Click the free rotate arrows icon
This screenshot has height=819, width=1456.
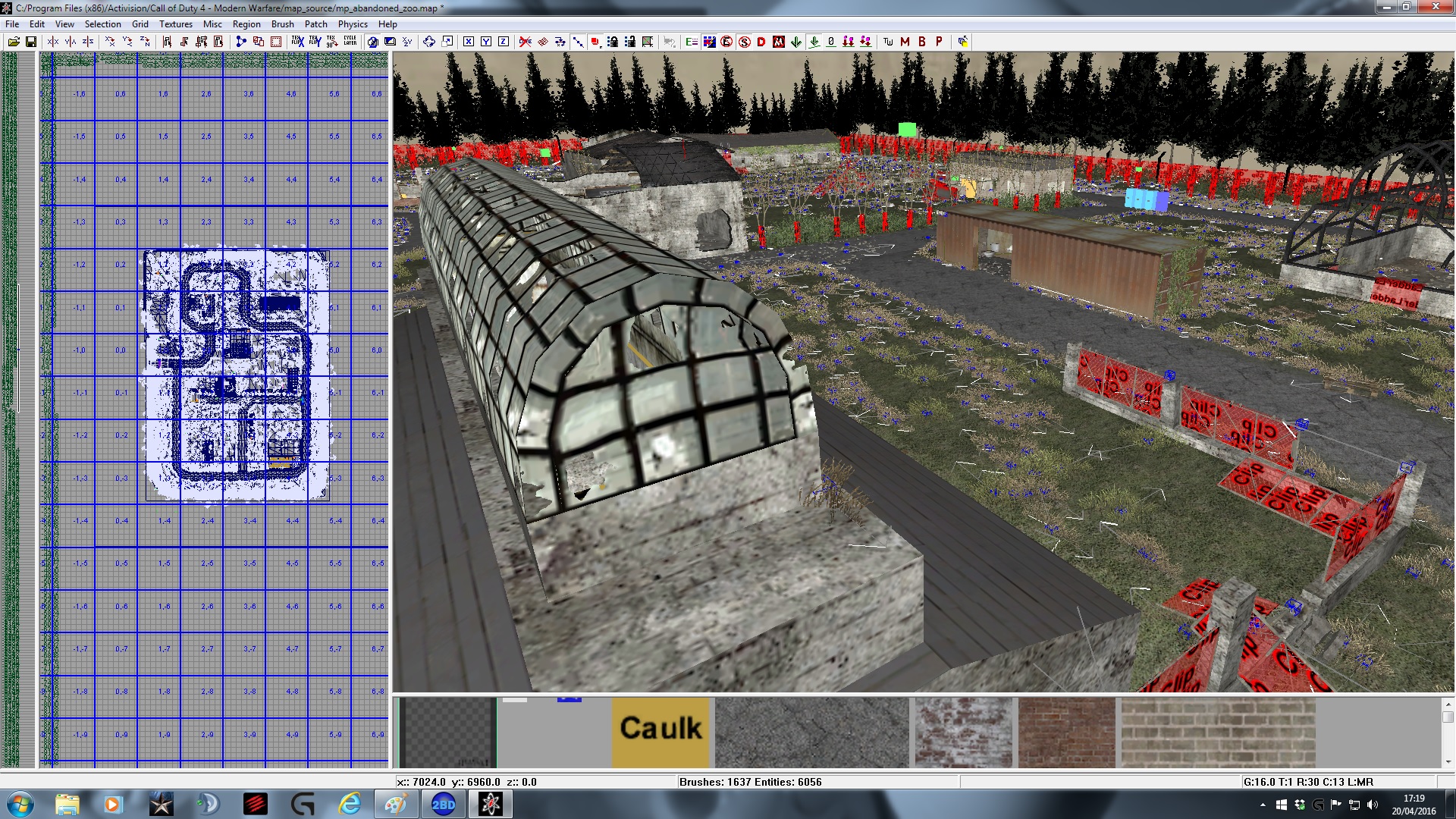pos(429,42)
